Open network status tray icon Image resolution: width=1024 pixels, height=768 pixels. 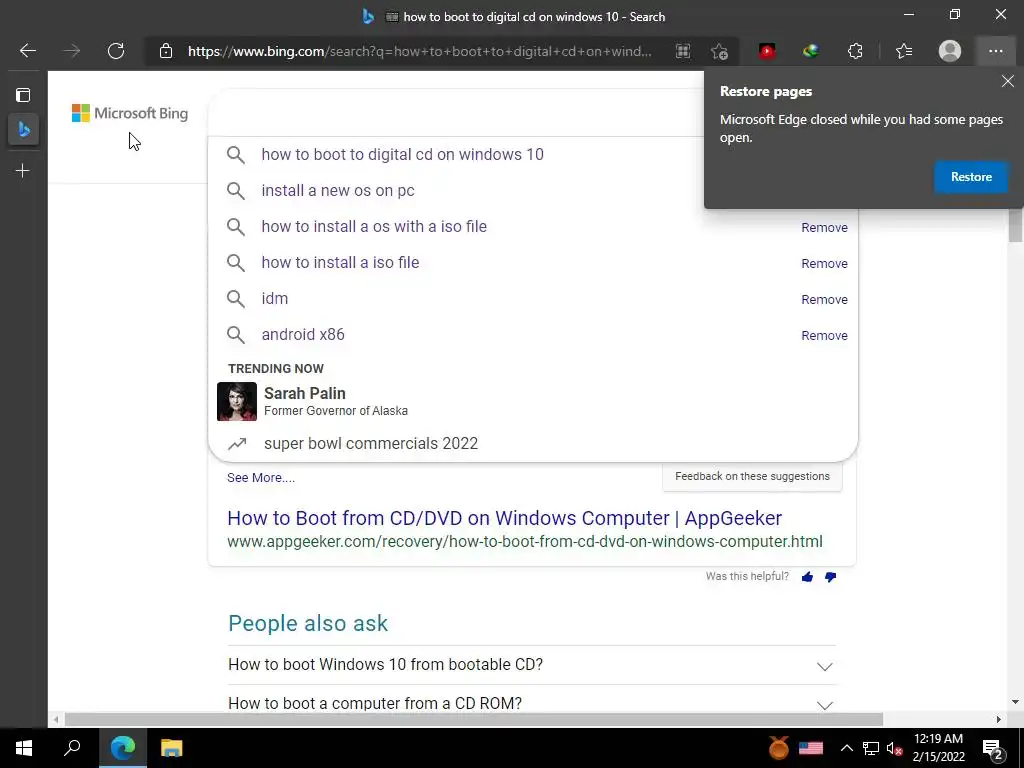pos(871,748)
